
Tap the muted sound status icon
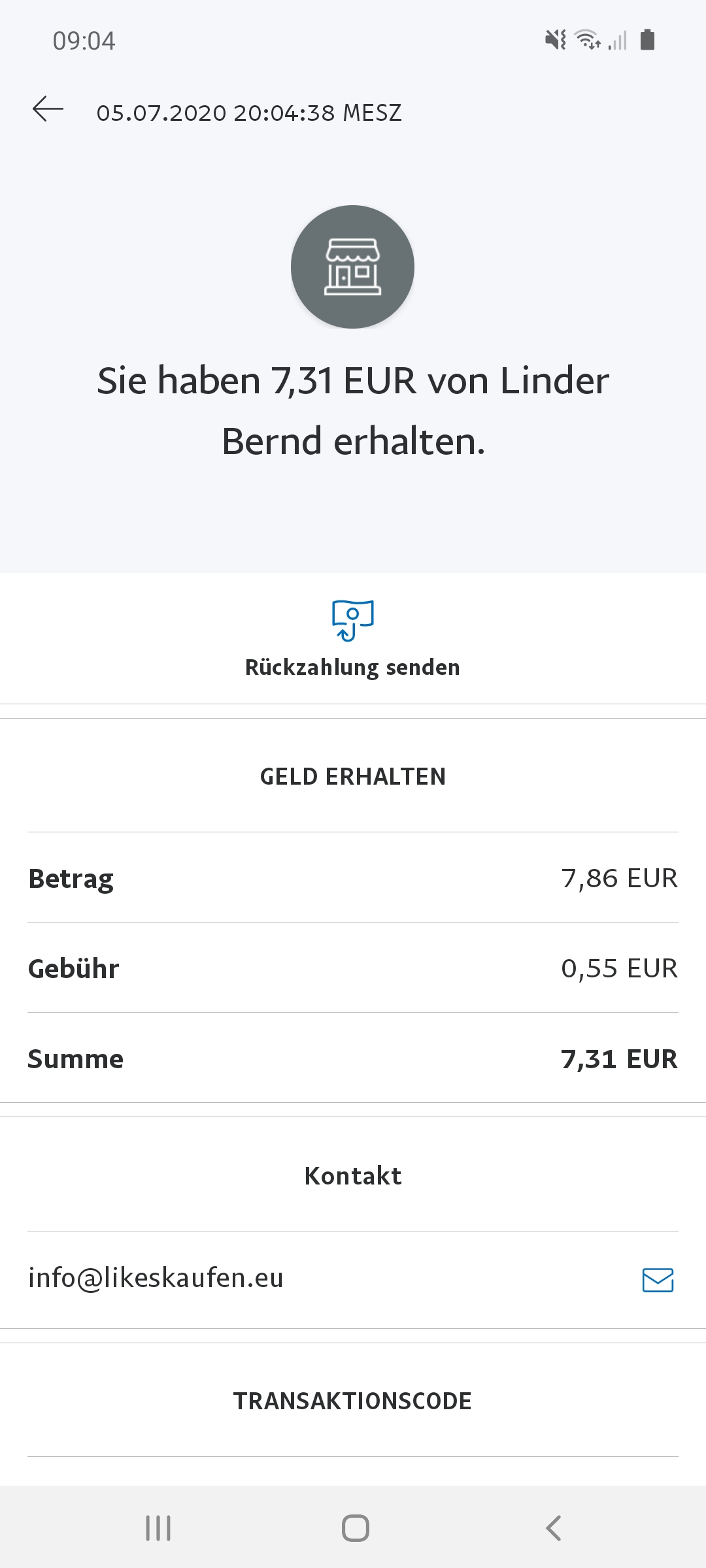(x=556, y=41)
